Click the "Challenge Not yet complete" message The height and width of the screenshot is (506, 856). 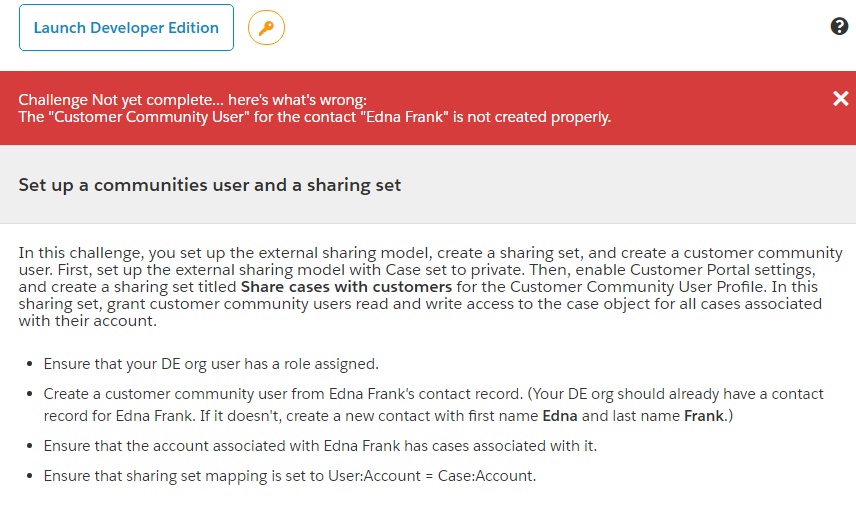193,99
